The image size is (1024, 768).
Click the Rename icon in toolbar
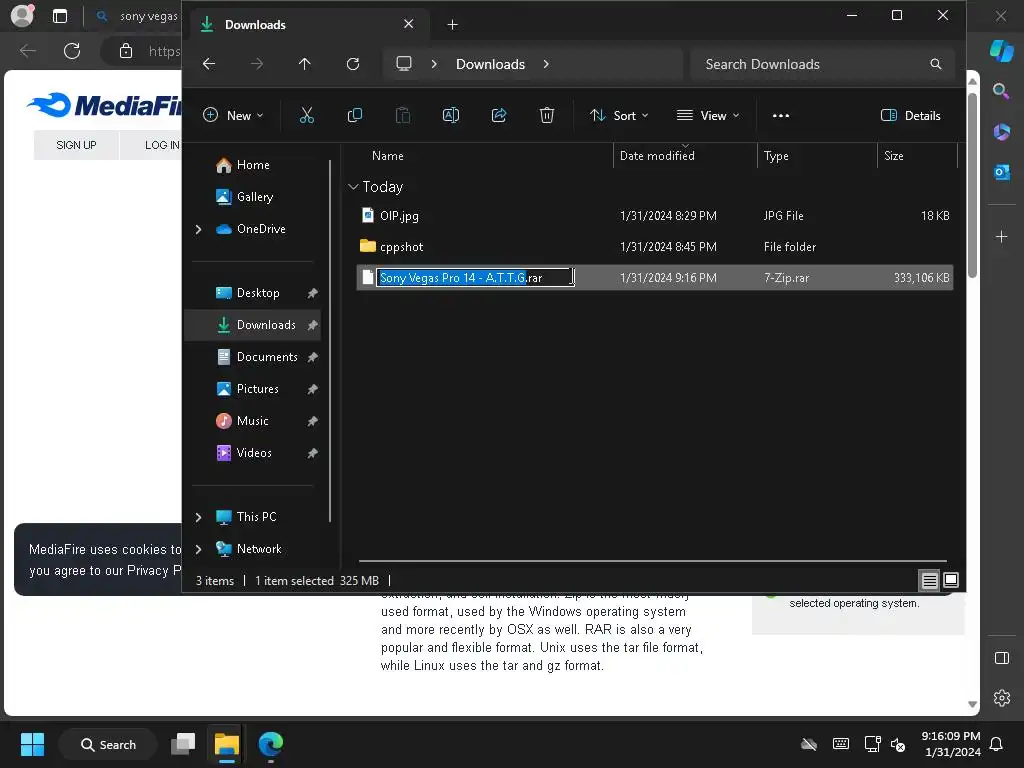pyautogui.click(x=451, y=116)
